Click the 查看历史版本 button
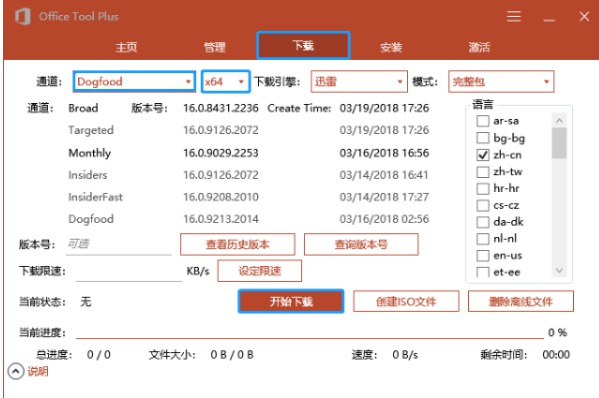This screenshot has height=398, width=599. tap(238, 244)
